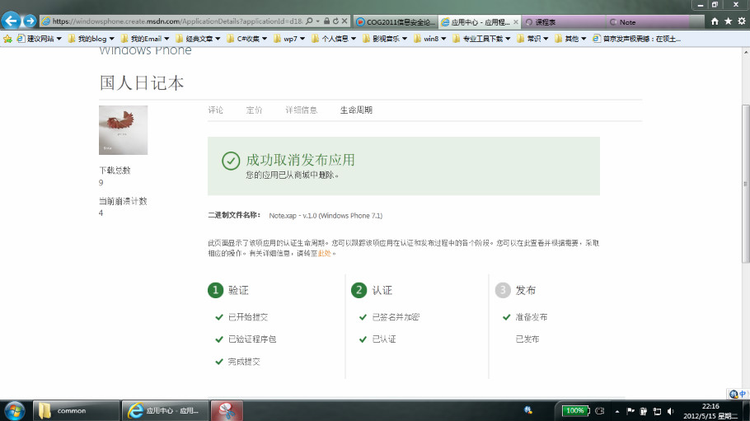750x421 pixels.
Task: Click the volume speaker tray icon
Action: 670,411
